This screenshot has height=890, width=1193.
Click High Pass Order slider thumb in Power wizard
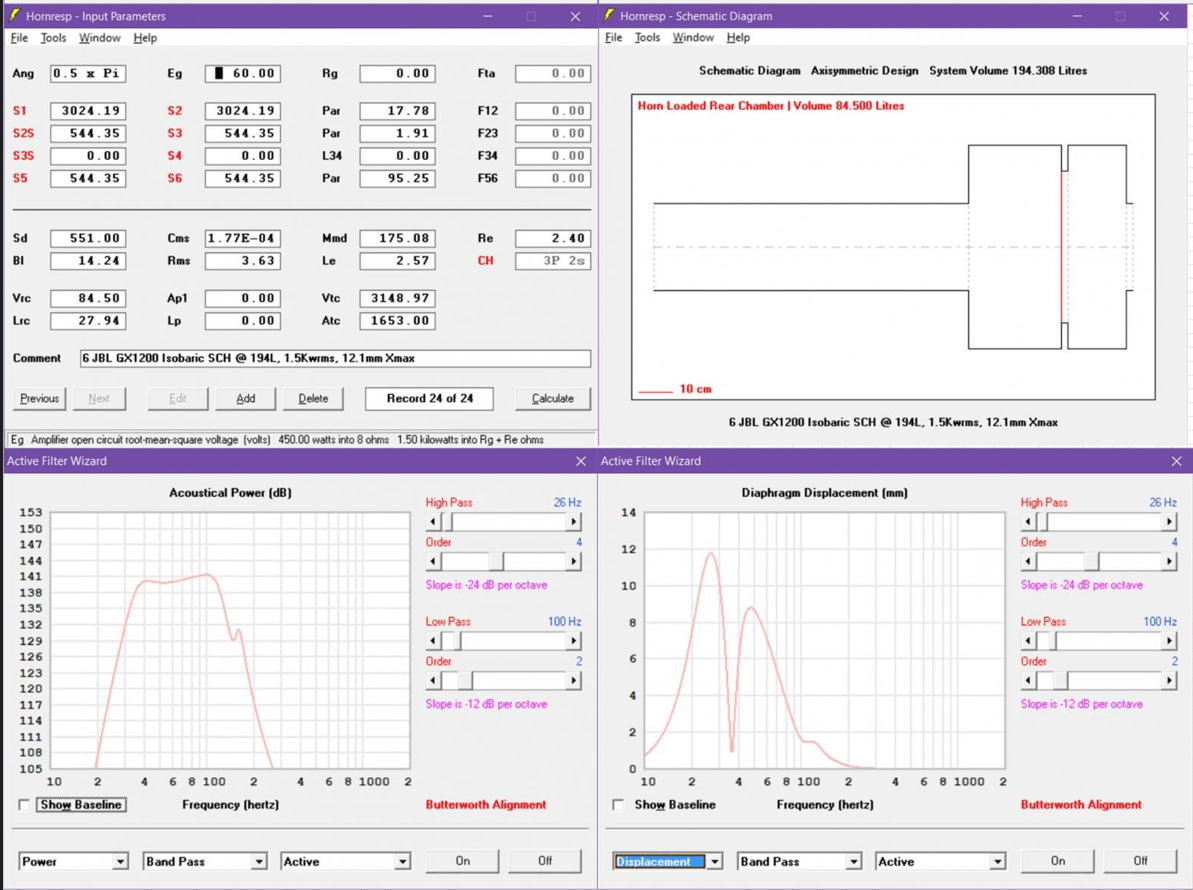496,561
